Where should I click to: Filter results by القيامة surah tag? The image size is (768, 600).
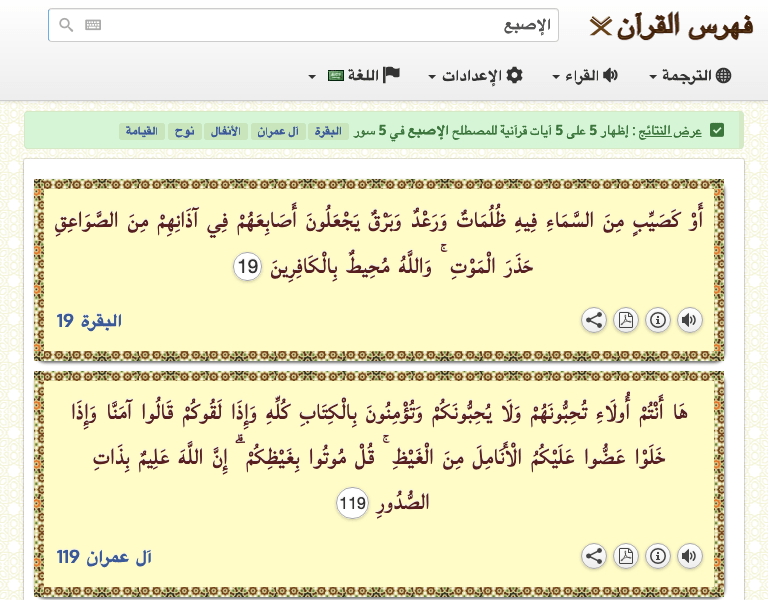pos(142,131)
